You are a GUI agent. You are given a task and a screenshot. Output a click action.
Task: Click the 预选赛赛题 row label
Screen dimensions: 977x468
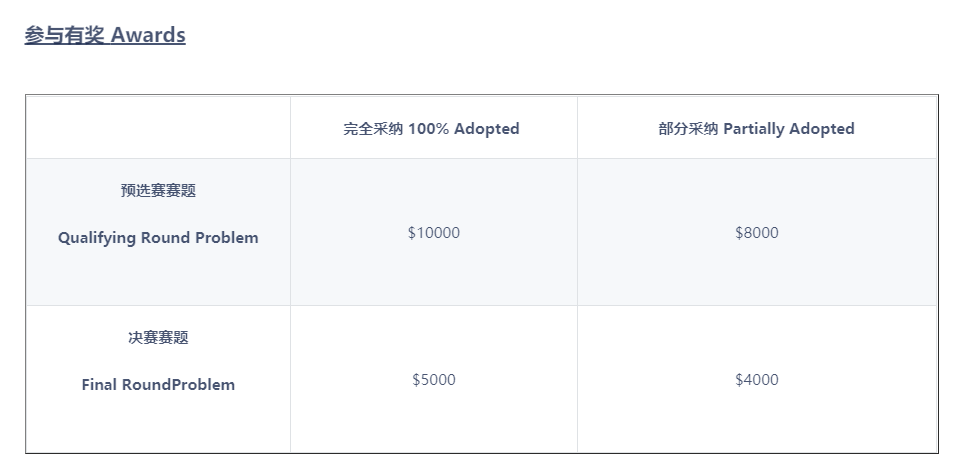[158, 191]
